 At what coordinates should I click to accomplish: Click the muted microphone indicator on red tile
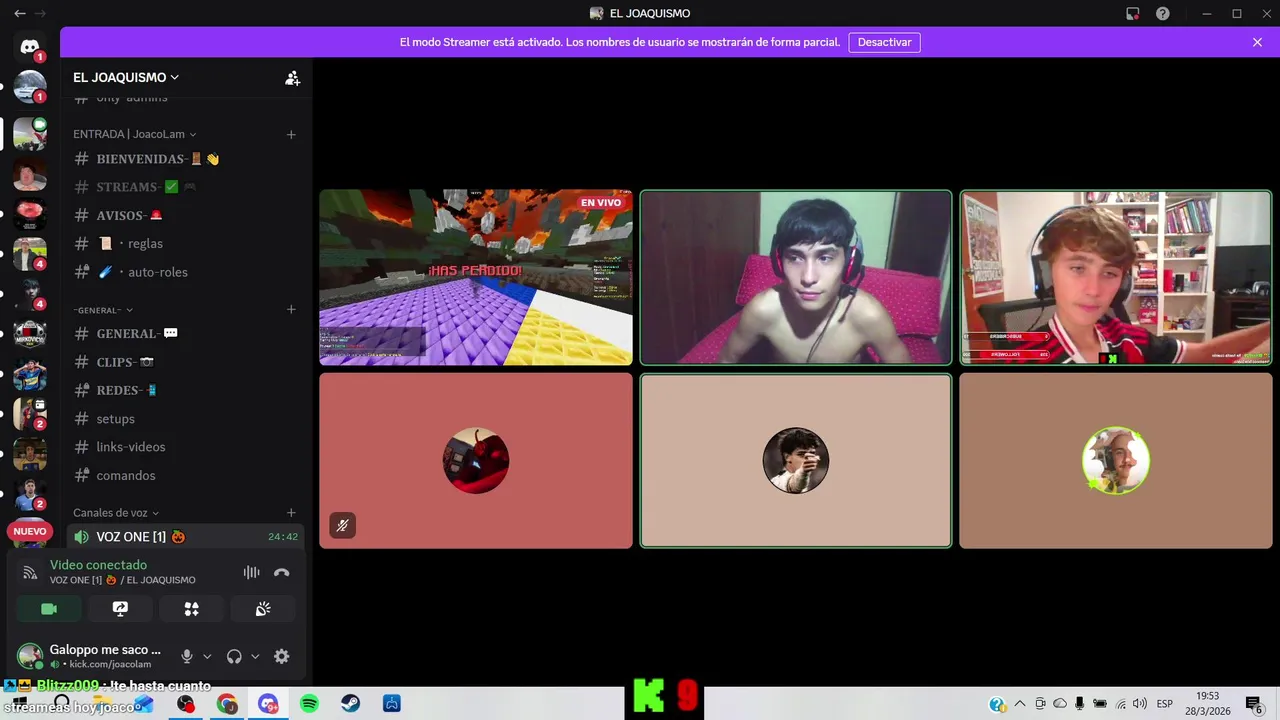pyautogui.click(x=343, y=525)
